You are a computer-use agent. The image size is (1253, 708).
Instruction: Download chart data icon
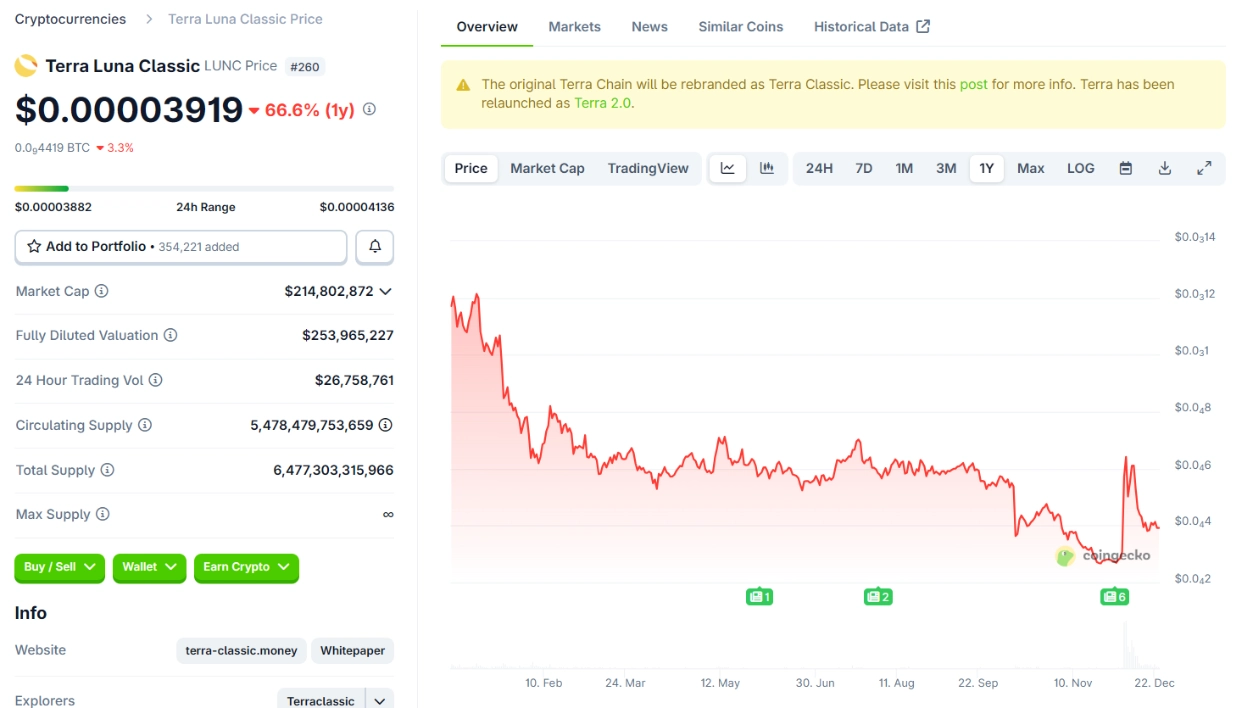click(x=1164, y=168)
